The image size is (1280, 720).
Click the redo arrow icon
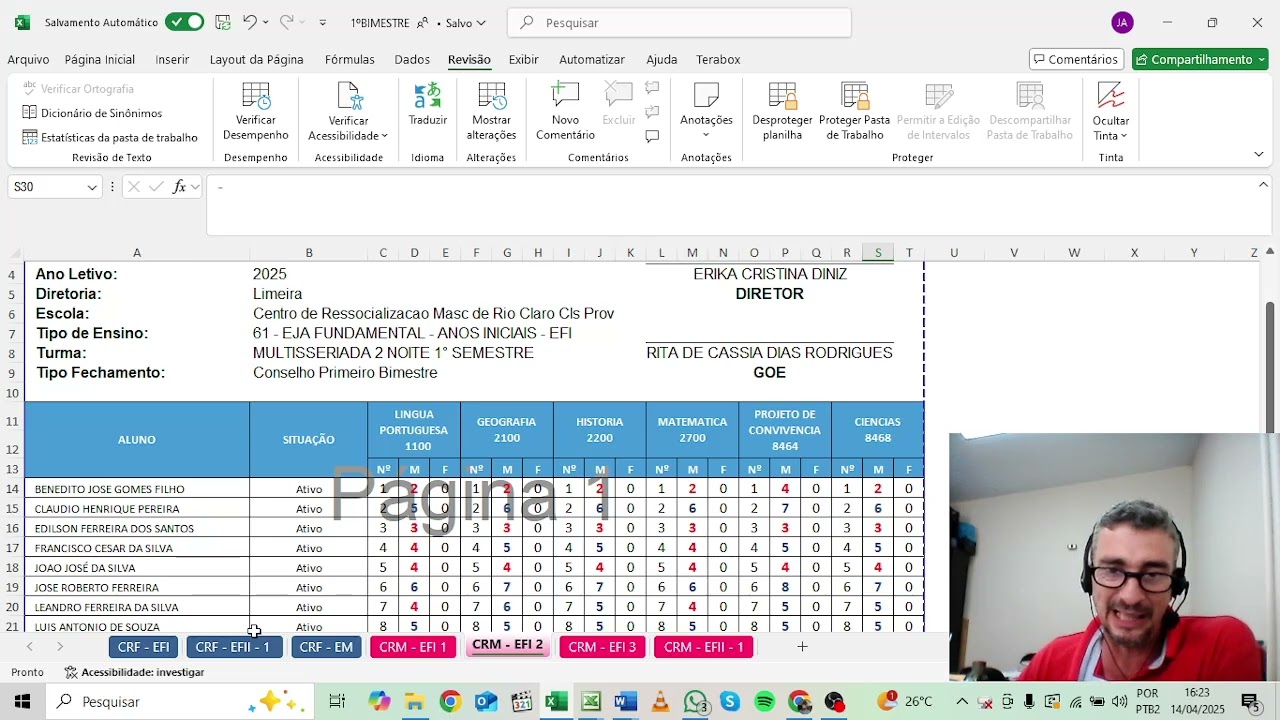pyautogui.click(x=286, y=22)
